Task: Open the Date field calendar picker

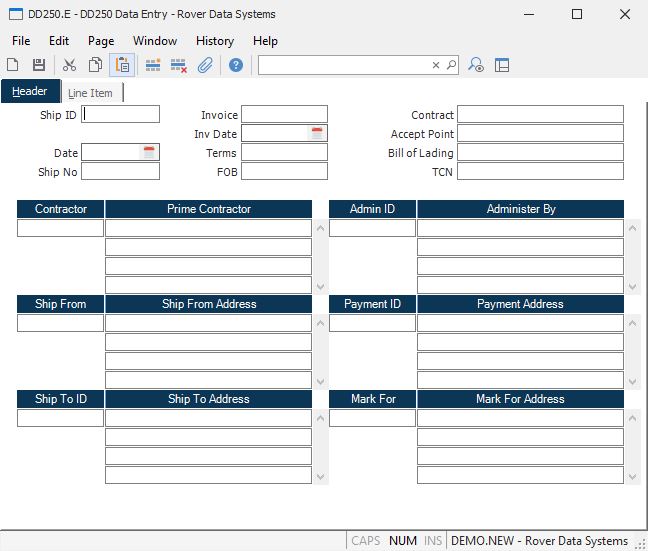Action: [149, 153]
